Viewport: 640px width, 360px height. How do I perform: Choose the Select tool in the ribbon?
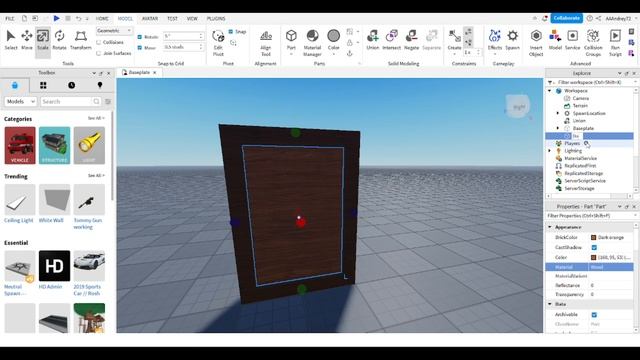11,40
